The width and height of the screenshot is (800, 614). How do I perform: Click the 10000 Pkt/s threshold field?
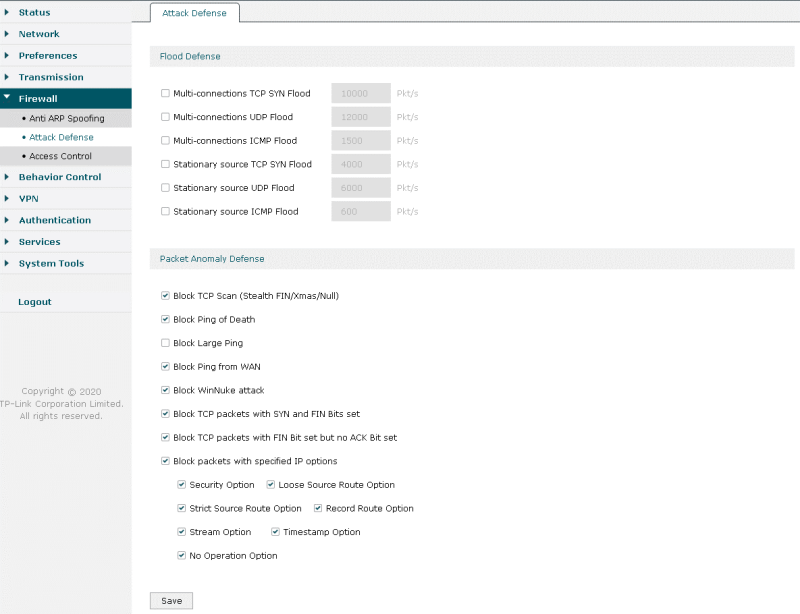coord(361,93)
